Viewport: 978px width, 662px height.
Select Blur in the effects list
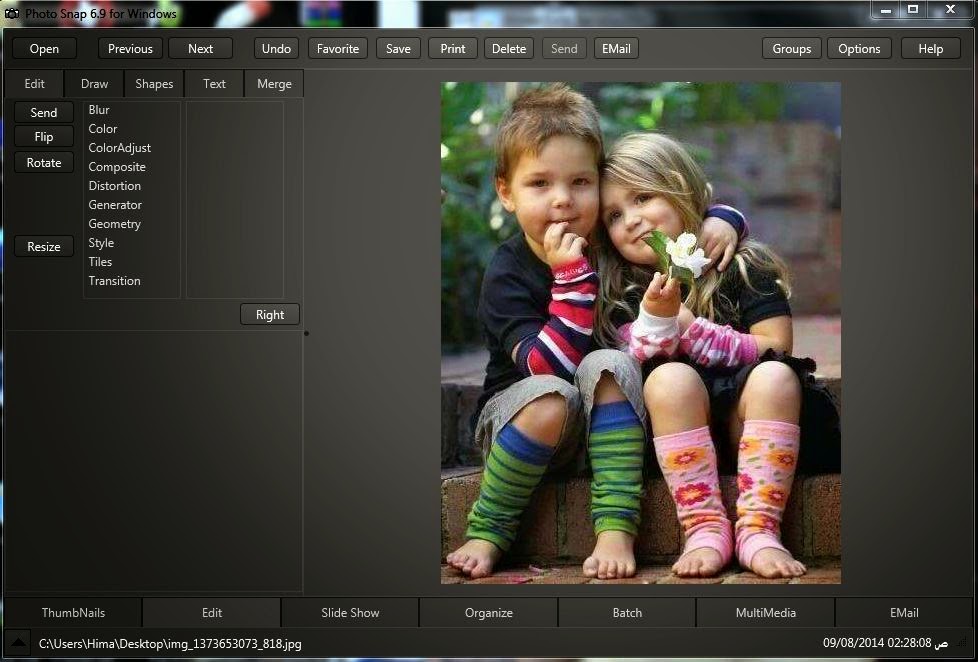click(99, 110)
